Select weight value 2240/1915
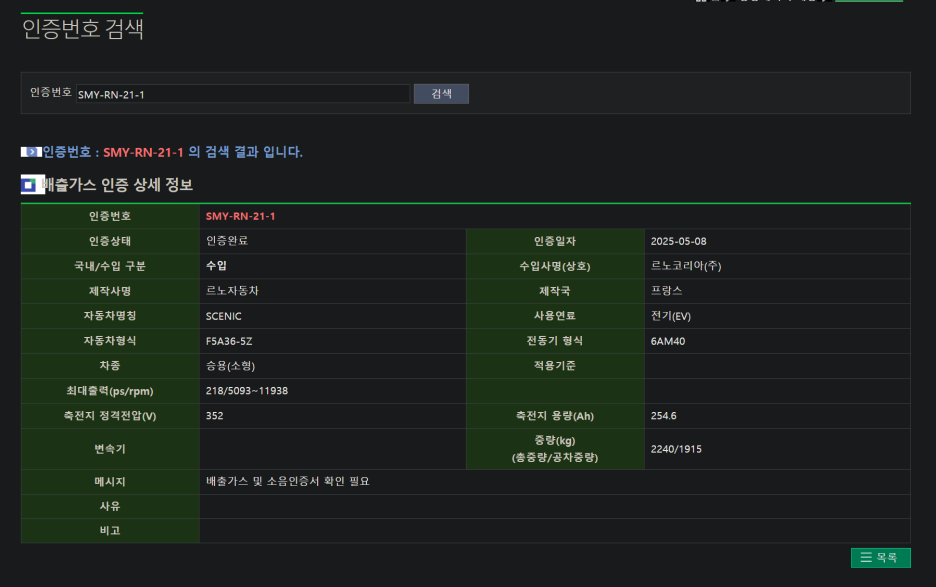The height and width of the screenshot is (587, 936). tap(676, 449)
